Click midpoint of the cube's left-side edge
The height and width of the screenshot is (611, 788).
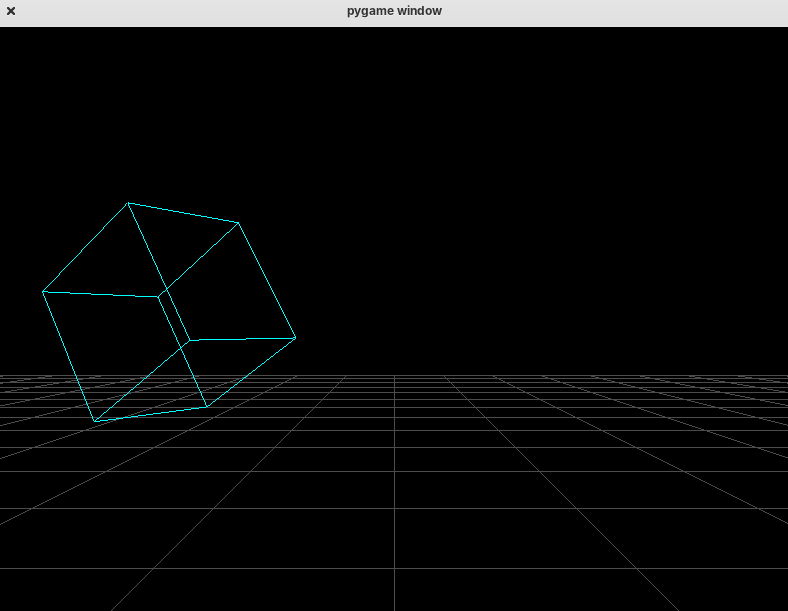[69, 356]
